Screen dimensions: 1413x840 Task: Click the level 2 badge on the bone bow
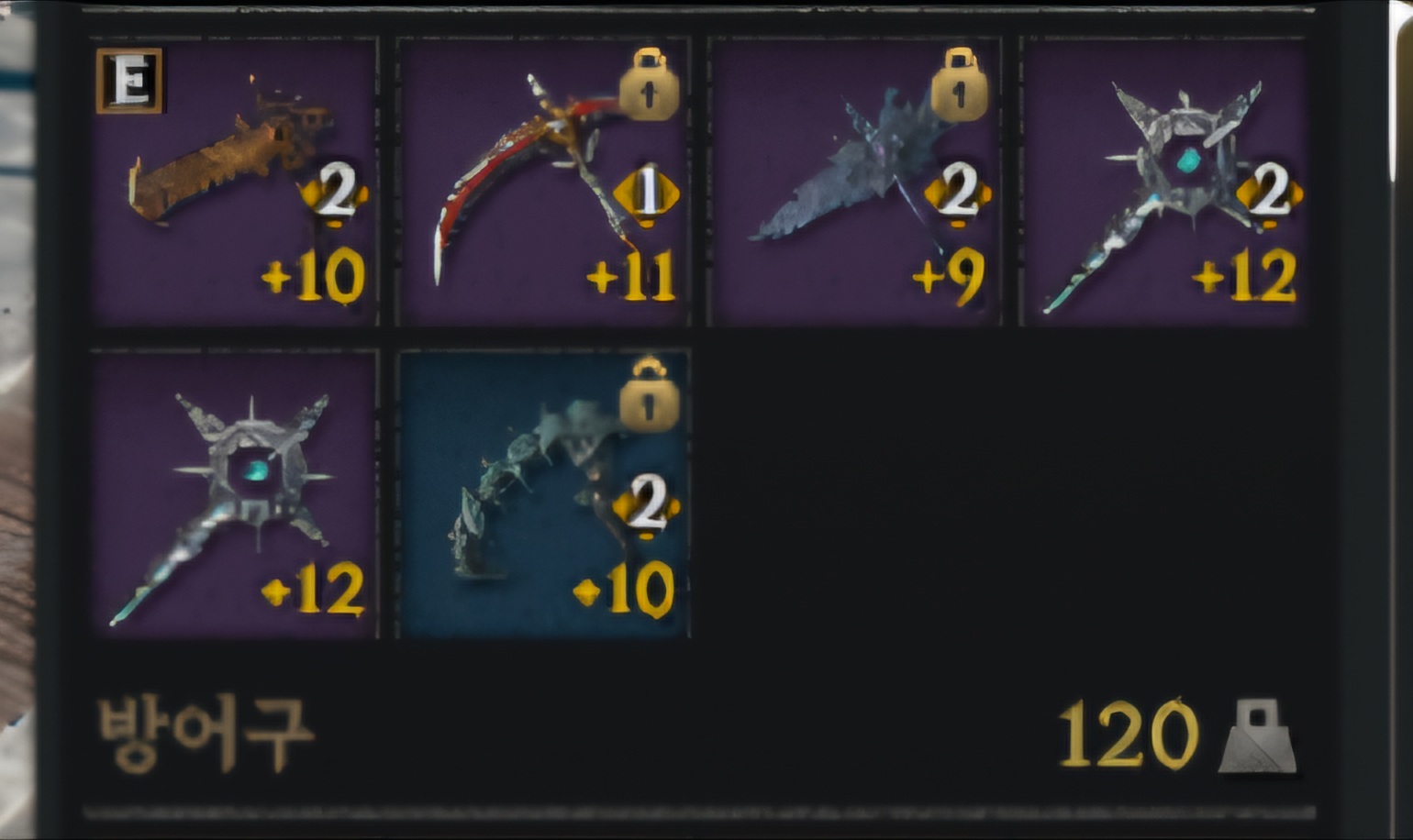tap(647, 506)
